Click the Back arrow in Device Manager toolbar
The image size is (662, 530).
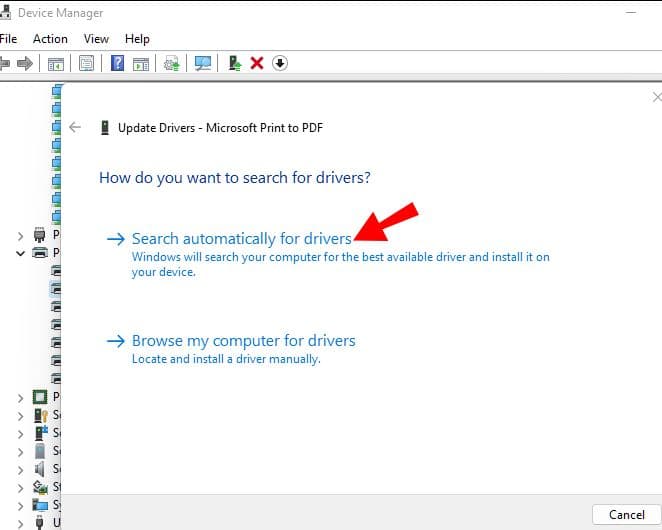[4, 64]
